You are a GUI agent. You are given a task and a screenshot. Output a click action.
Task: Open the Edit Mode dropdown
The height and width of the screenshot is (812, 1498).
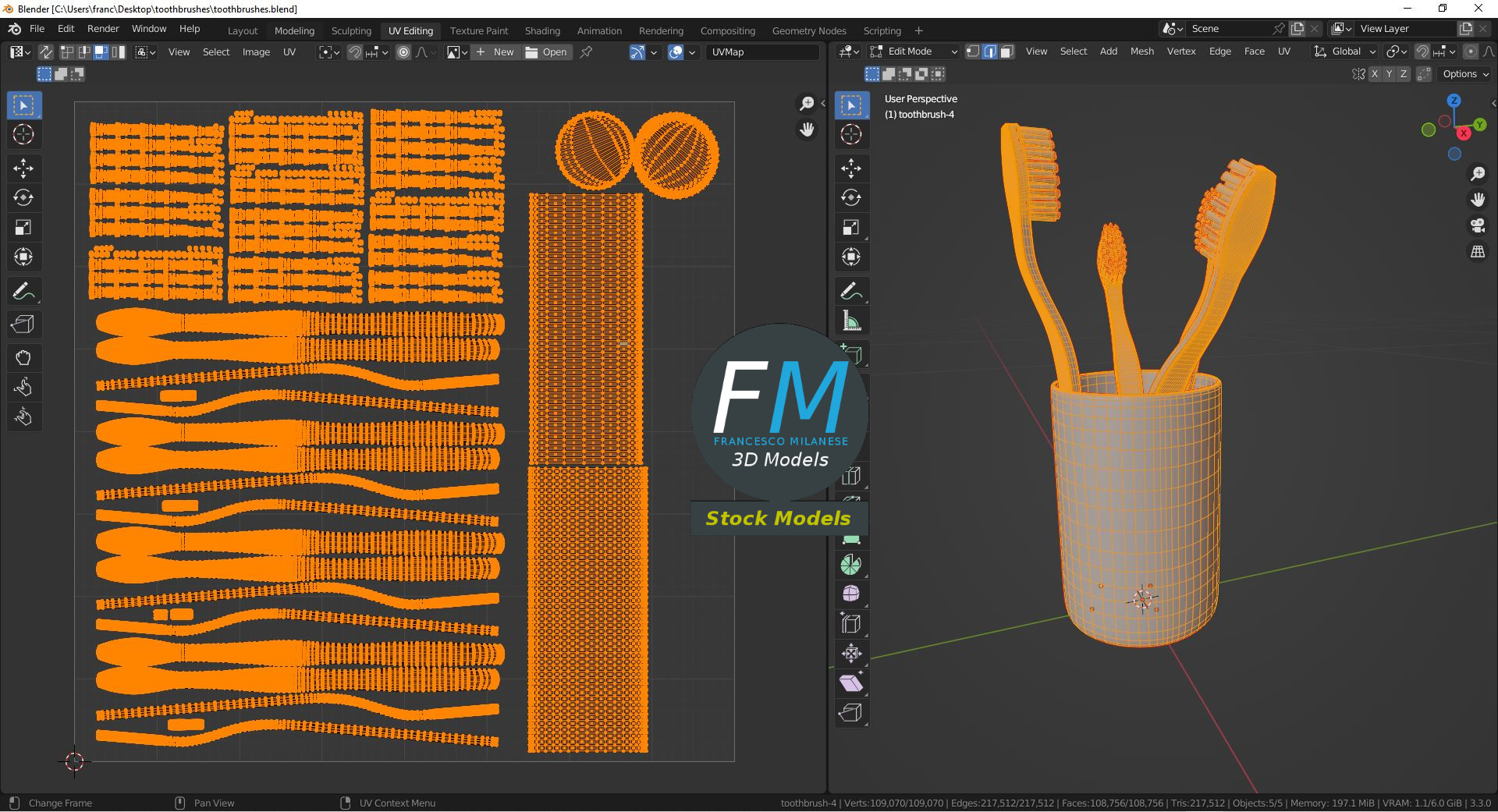914,51
